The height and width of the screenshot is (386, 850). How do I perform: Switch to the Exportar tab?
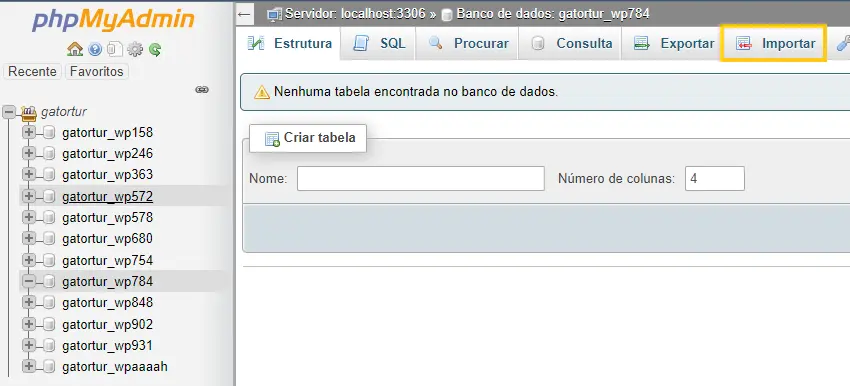click(x=673, y=43)
